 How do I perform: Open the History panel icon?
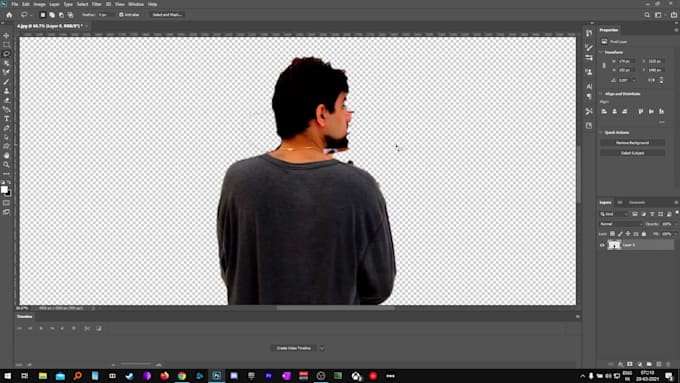point(588,33)
